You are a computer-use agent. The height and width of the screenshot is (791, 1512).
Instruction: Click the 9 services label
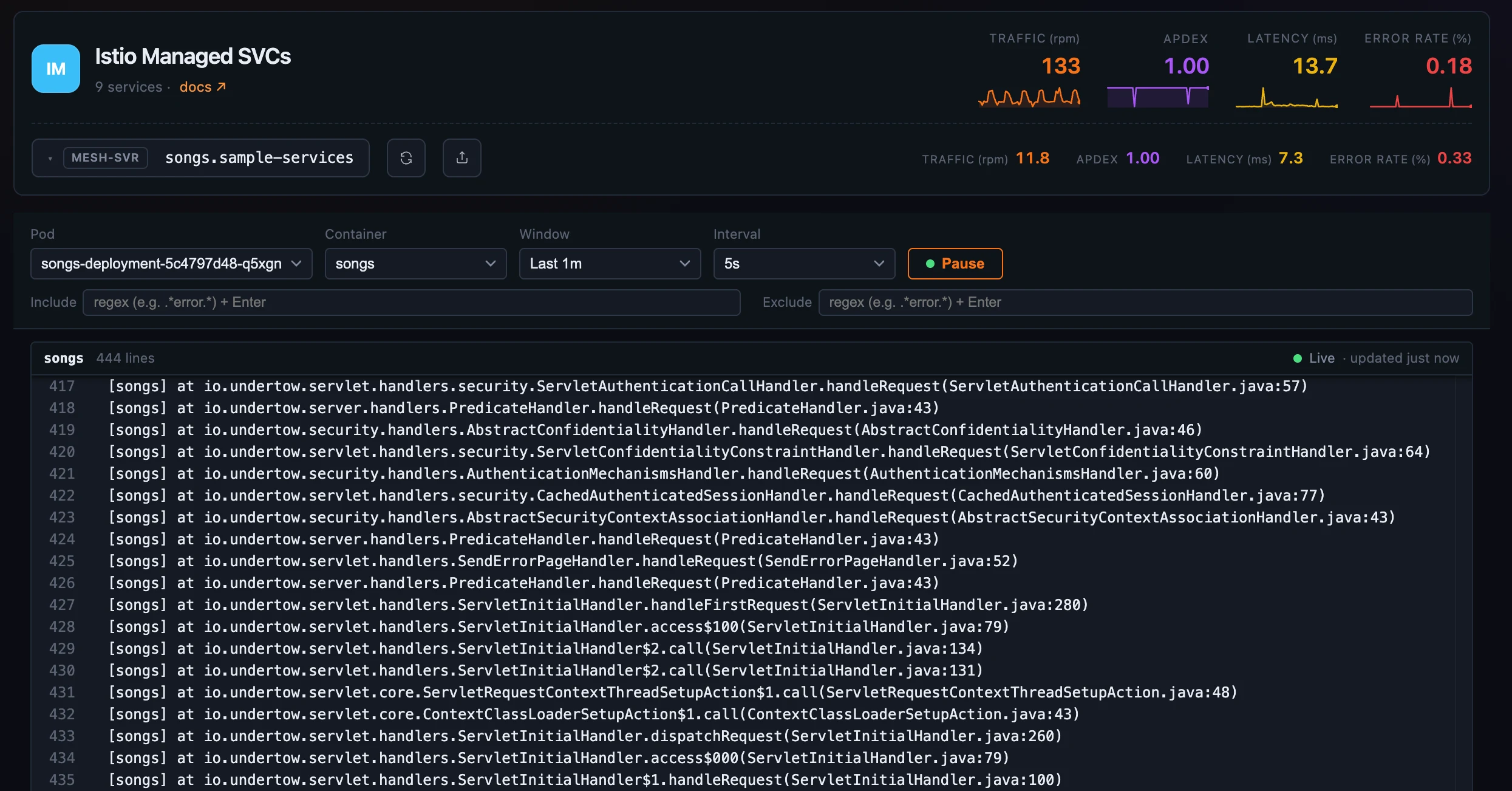point(129,87)
